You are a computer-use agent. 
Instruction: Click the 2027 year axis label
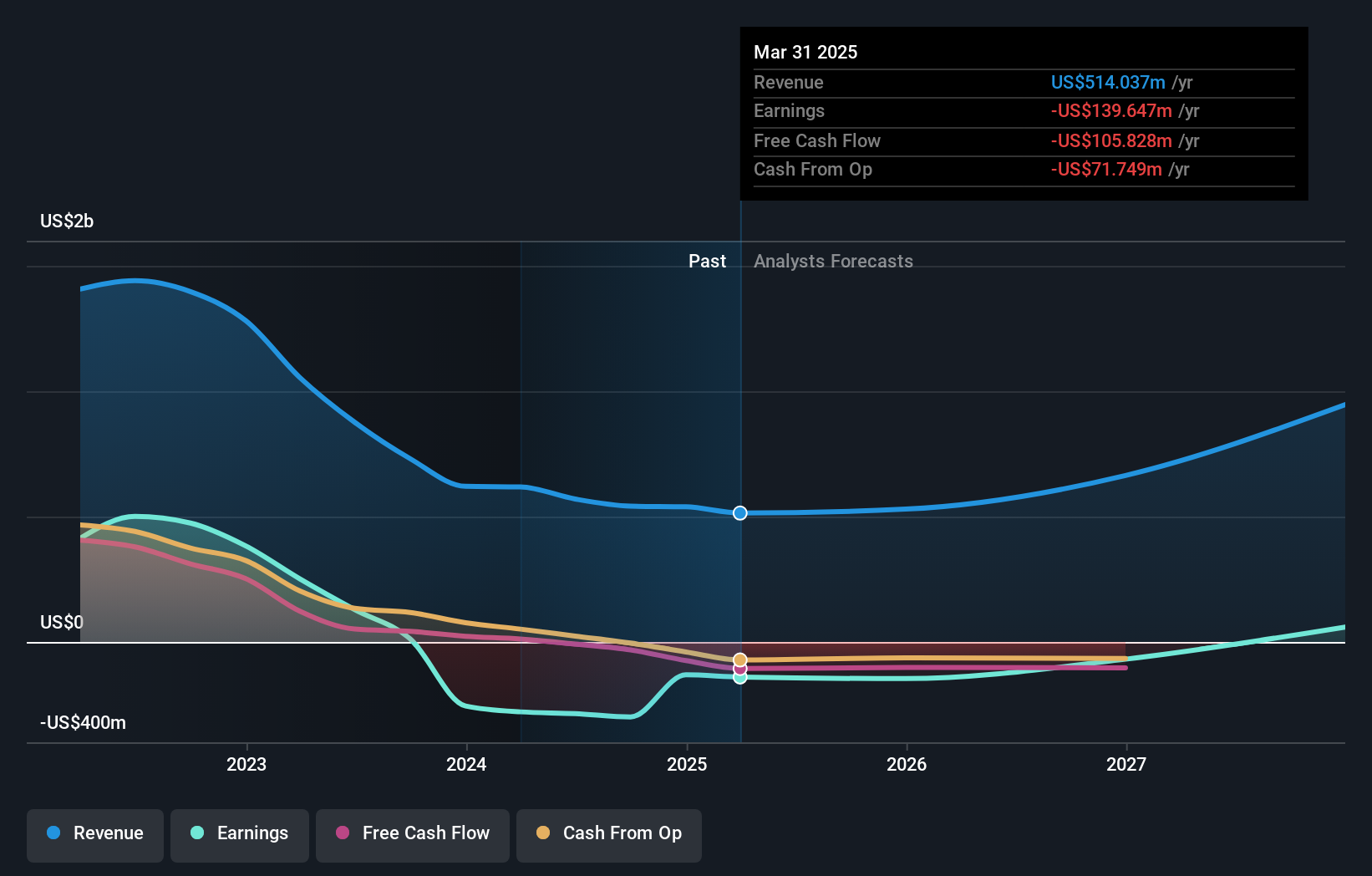tap(1126, 763)
